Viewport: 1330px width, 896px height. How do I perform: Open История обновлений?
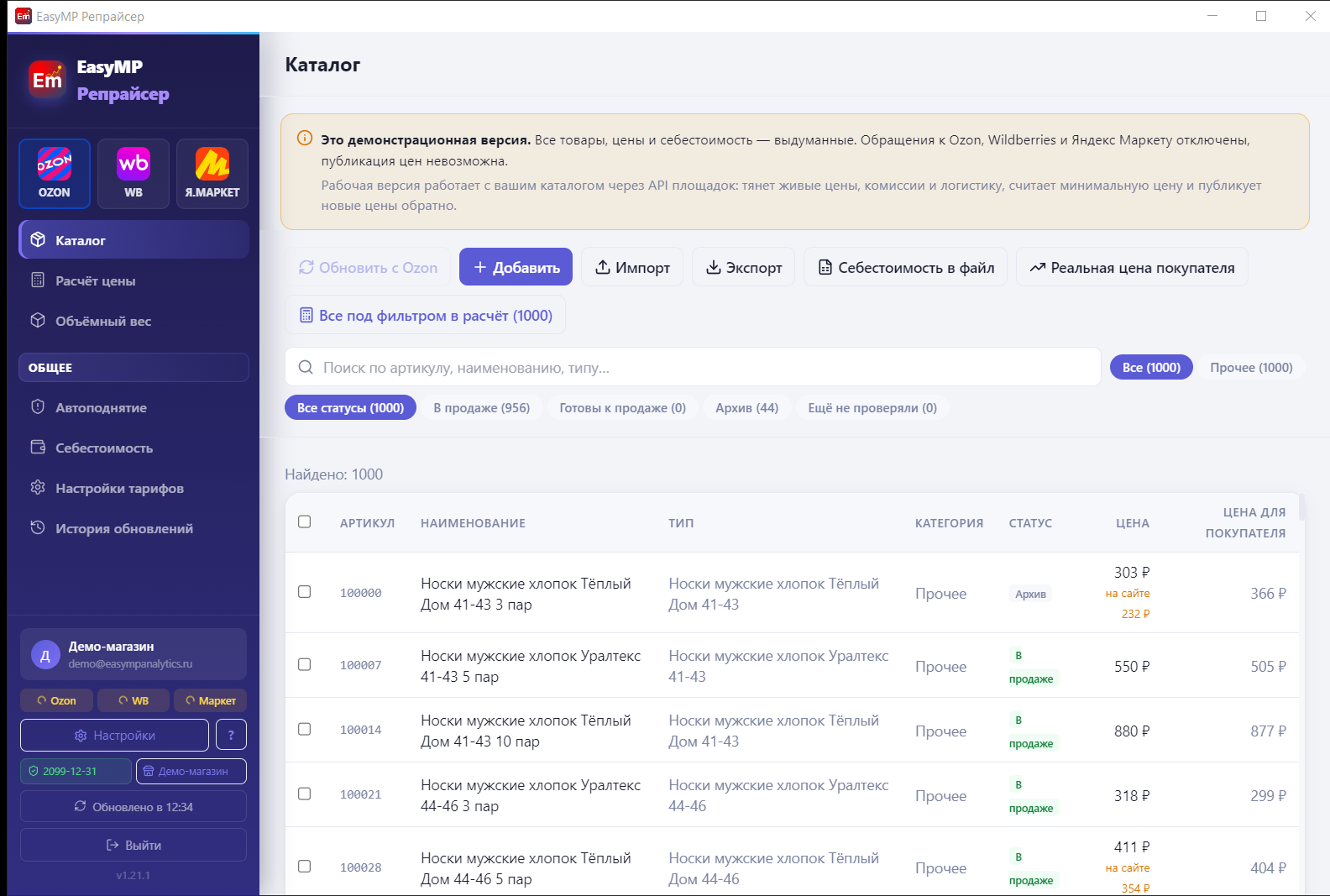point(134,528)
